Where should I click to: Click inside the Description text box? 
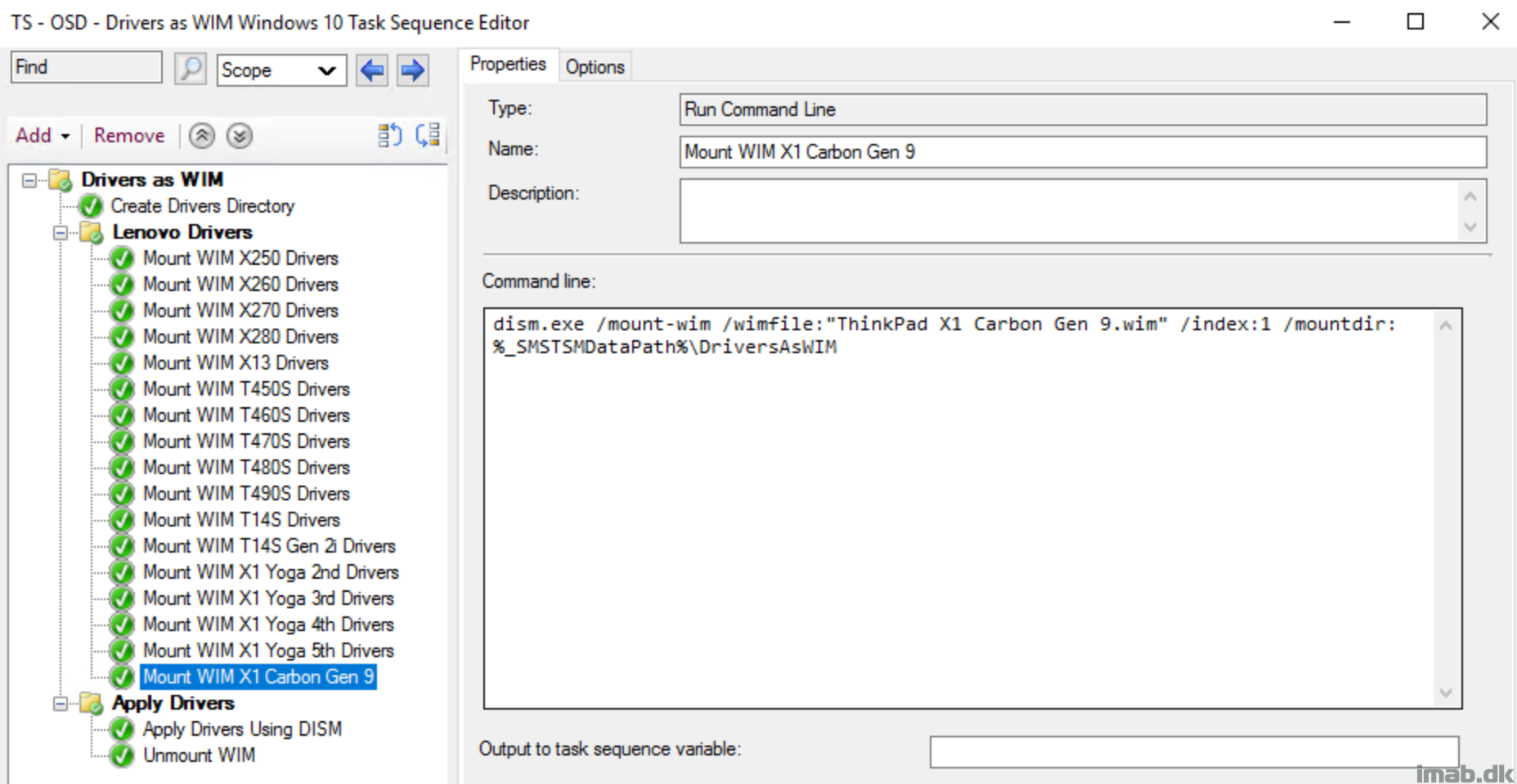pos(1070,211)
